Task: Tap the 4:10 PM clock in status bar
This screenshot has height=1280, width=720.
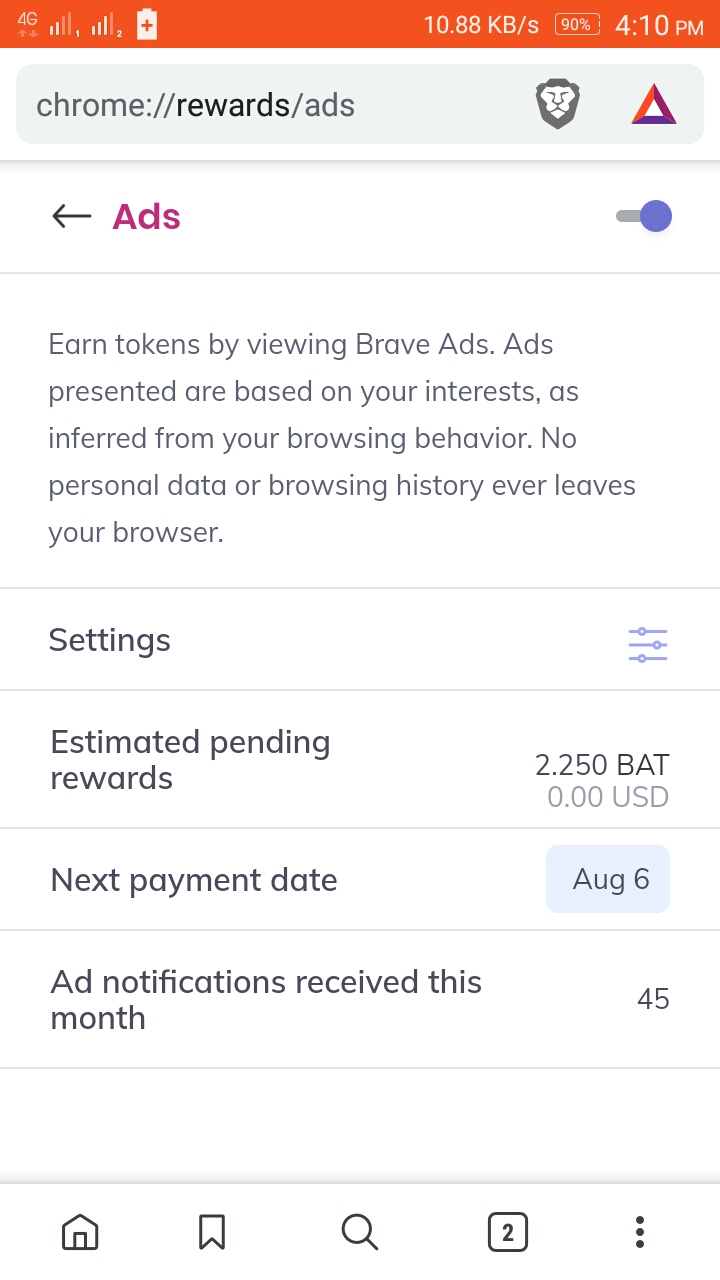Action: 659,25
